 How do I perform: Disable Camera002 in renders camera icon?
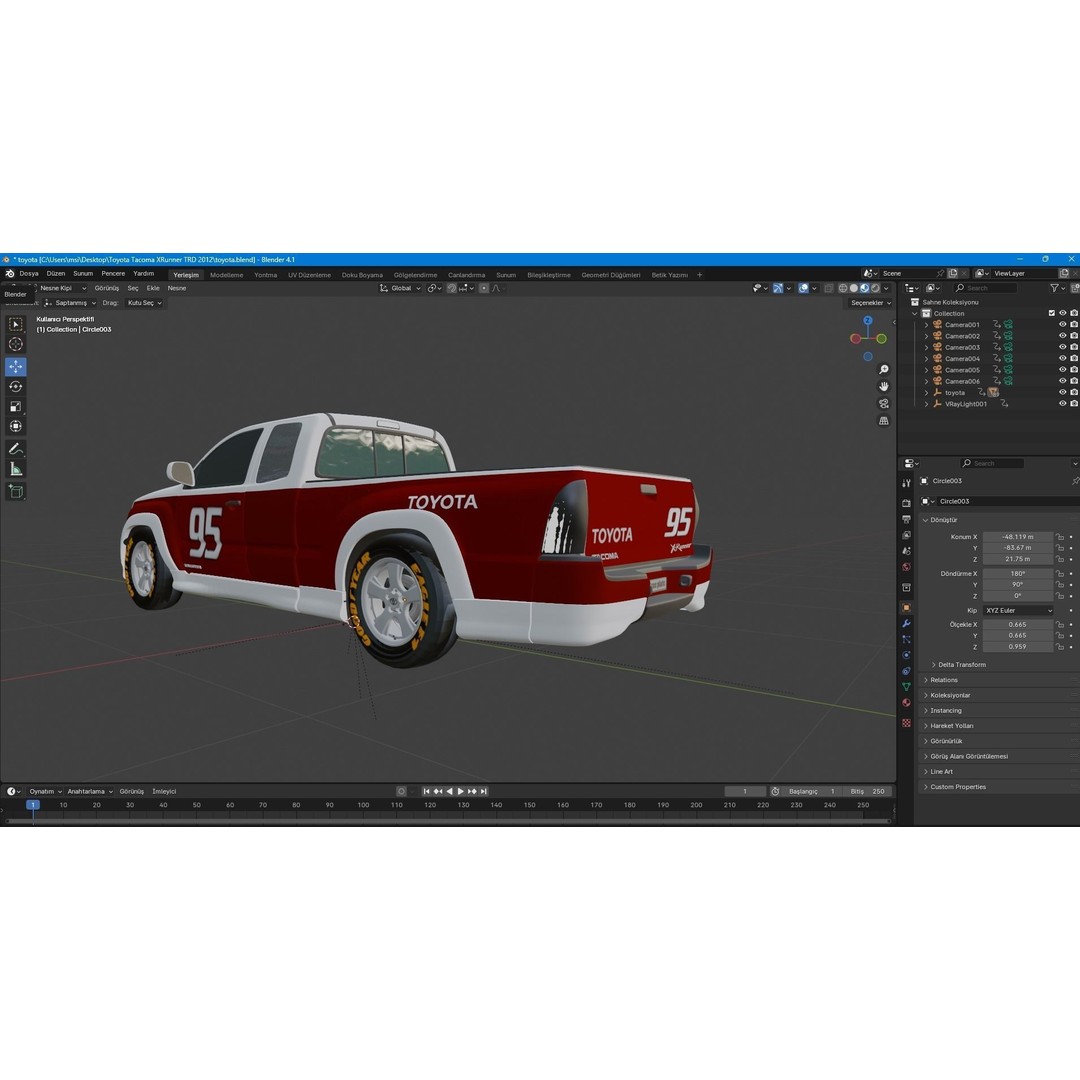tap(1074, 336)
